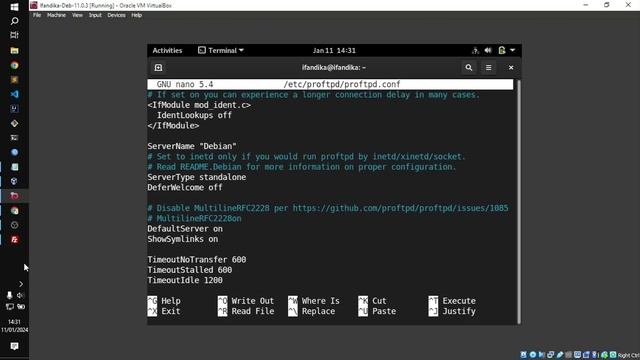The width and height of the screenshot is (640, 360).
Task: Open the Windows Start menu
Action: [14, 7]
